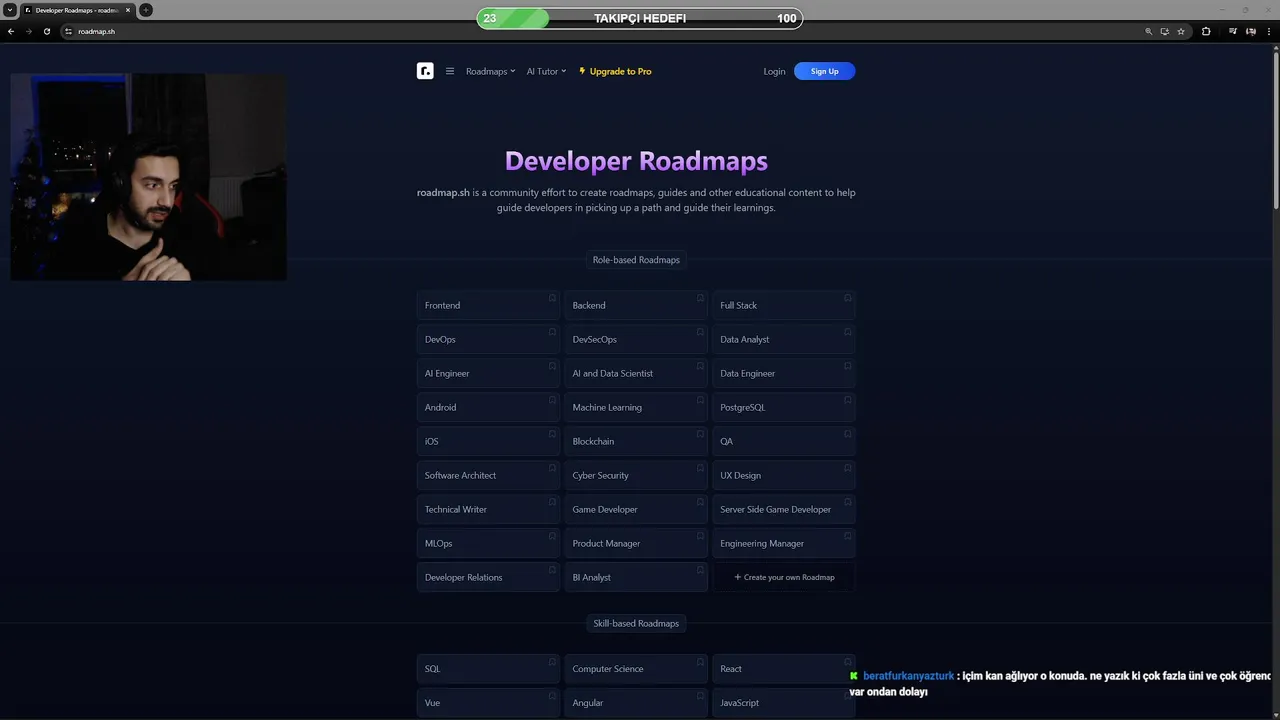Screen dimensions: 1280x720
Task: Toggle bookmark icon on Android card
Action: click(552, 400)
